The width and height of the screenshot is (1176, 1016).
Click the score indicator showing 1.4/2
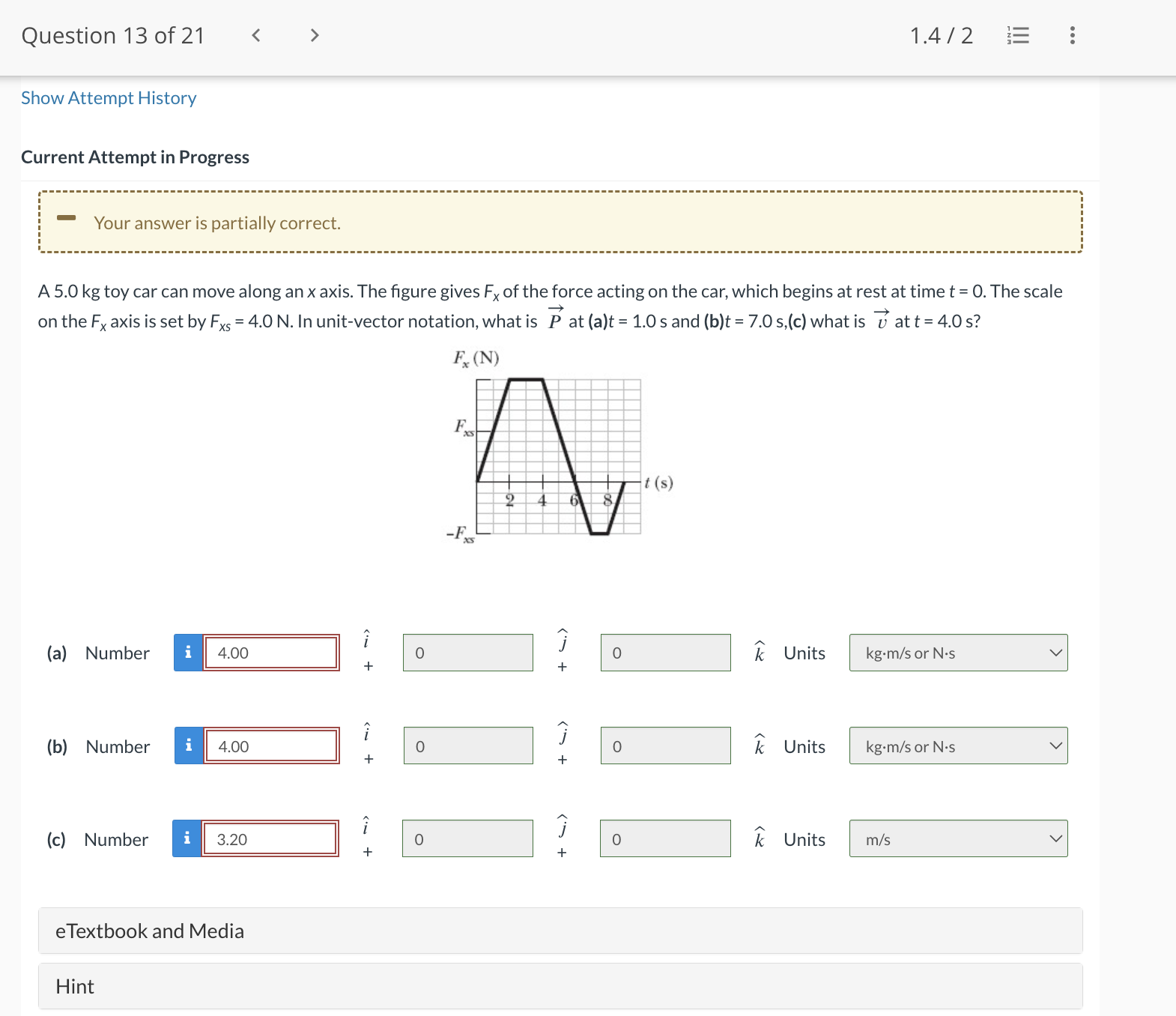click(941, 34)
